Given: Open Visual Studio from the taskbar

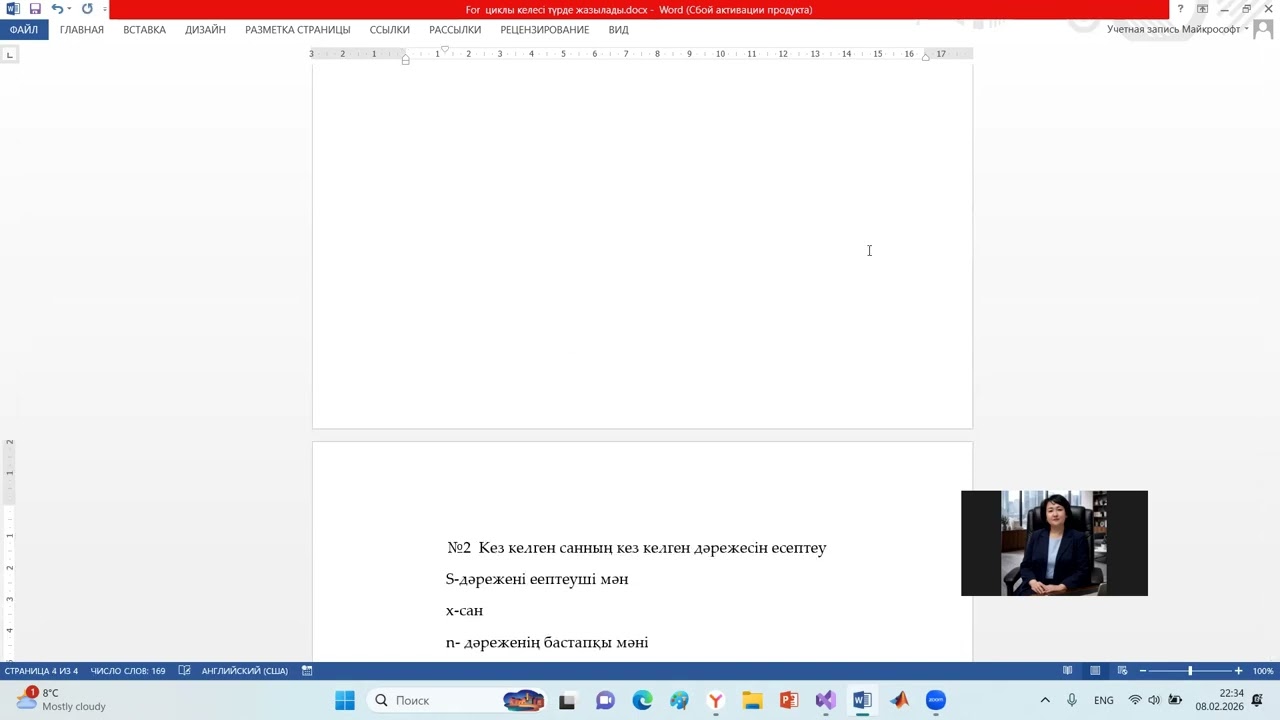Looking at the screenshot, I should coord(826,700).
